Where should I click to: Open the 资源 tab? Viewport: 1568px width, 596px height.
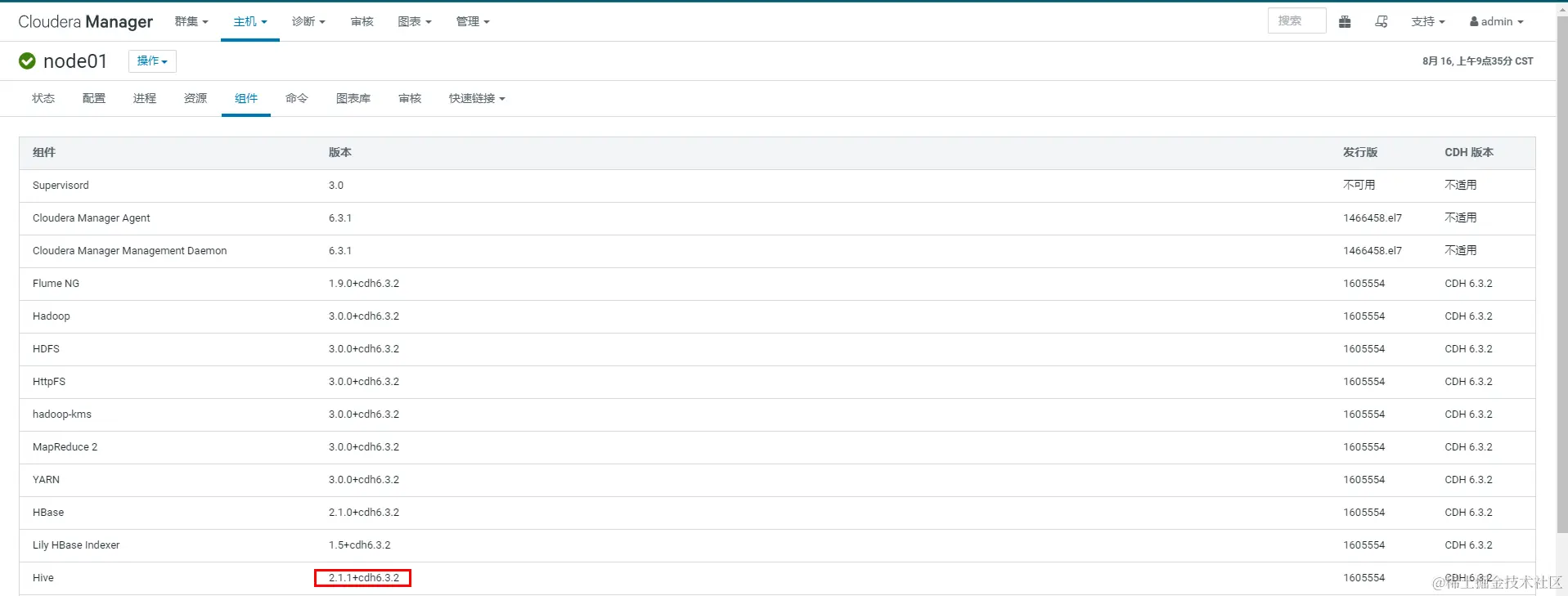pos(195,98)
